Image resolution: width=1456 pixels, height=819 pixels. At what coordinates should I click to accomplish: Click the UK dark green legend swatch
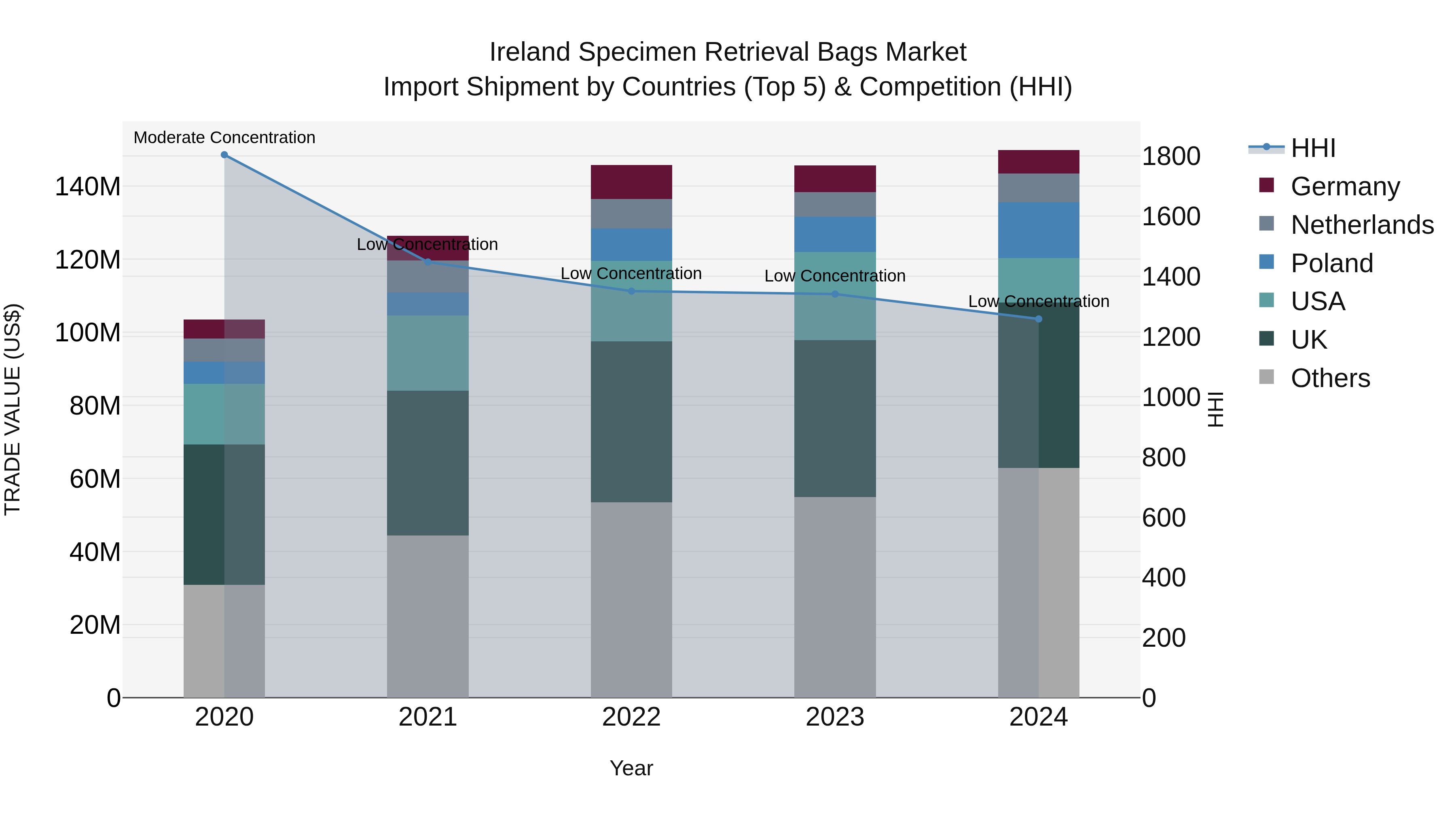point(1267,339)
